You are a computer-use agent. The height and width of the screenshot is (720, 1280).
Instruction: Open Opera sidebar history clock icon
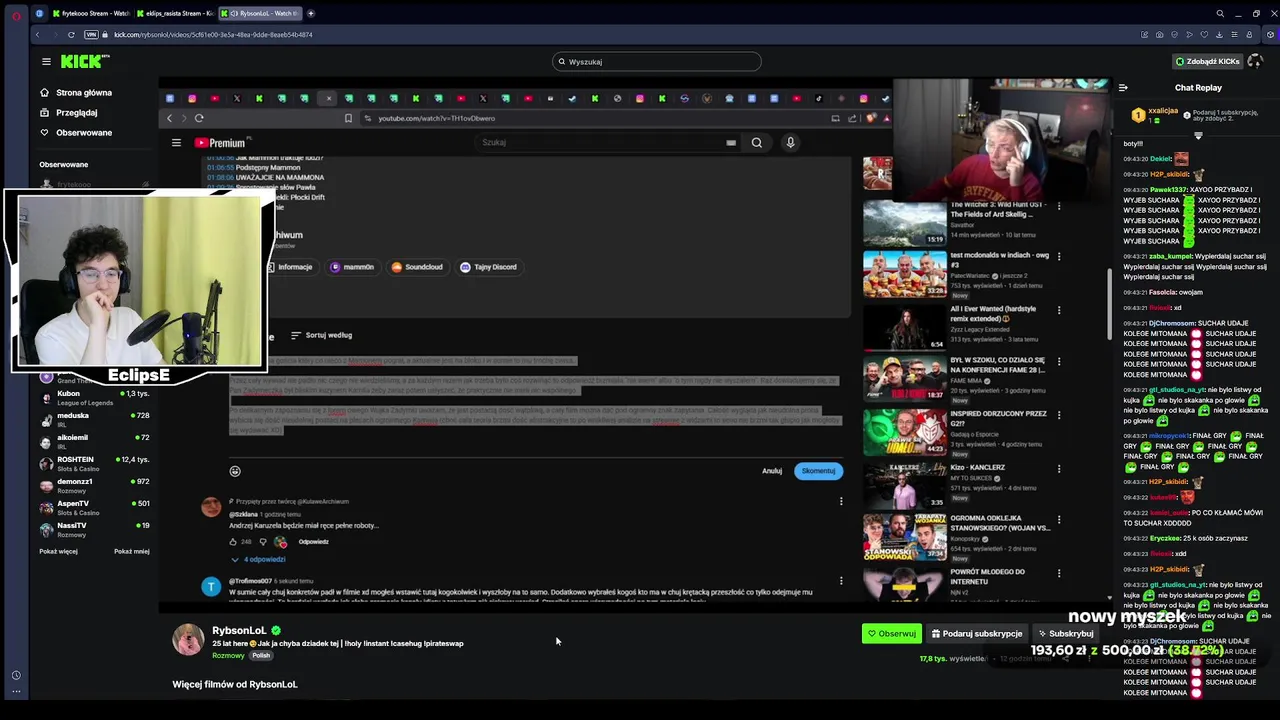tap(15, 675)
